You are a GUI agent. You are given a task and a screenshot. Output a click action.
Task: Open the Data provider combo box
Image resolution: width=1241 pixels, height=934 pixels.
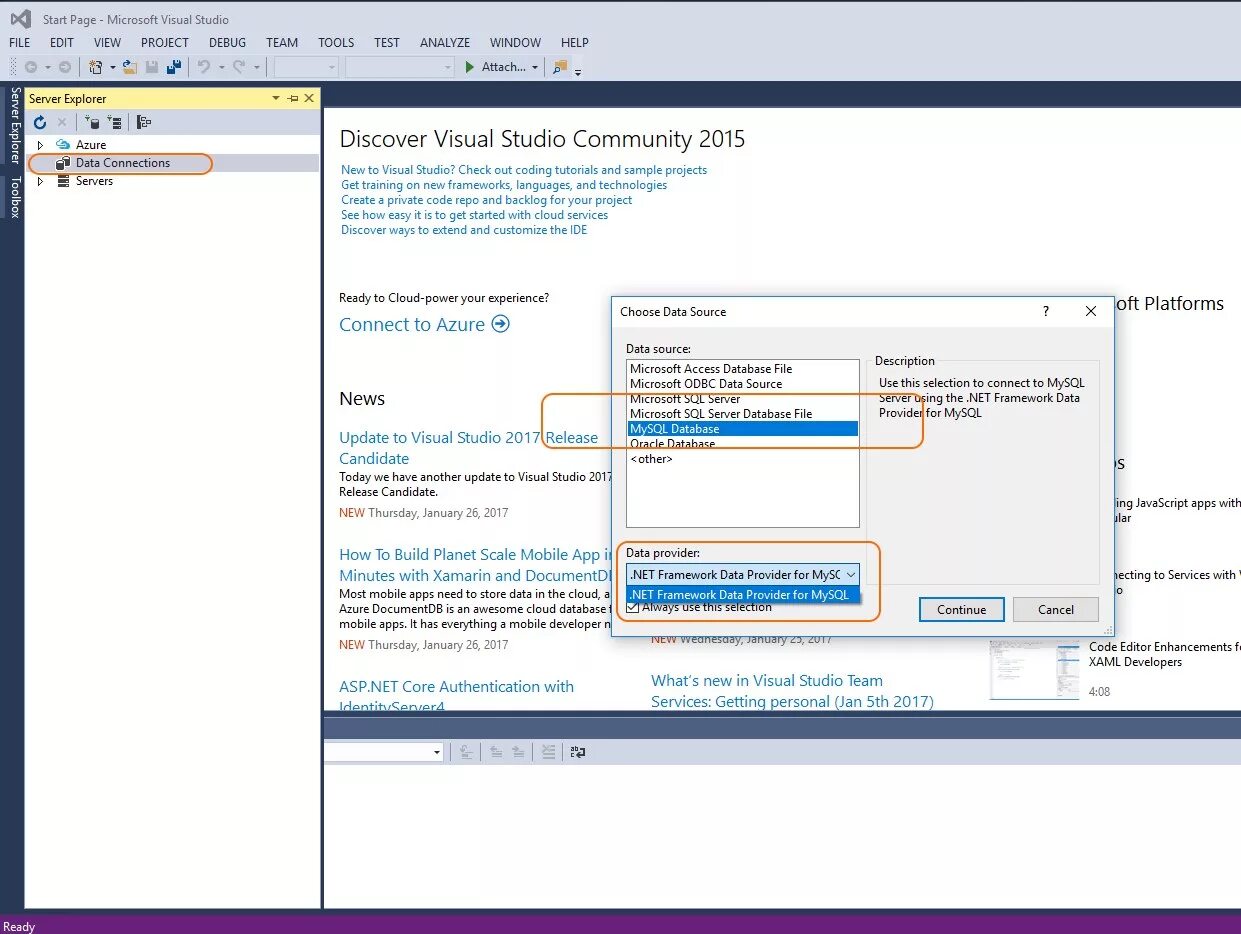pos(743,574)
